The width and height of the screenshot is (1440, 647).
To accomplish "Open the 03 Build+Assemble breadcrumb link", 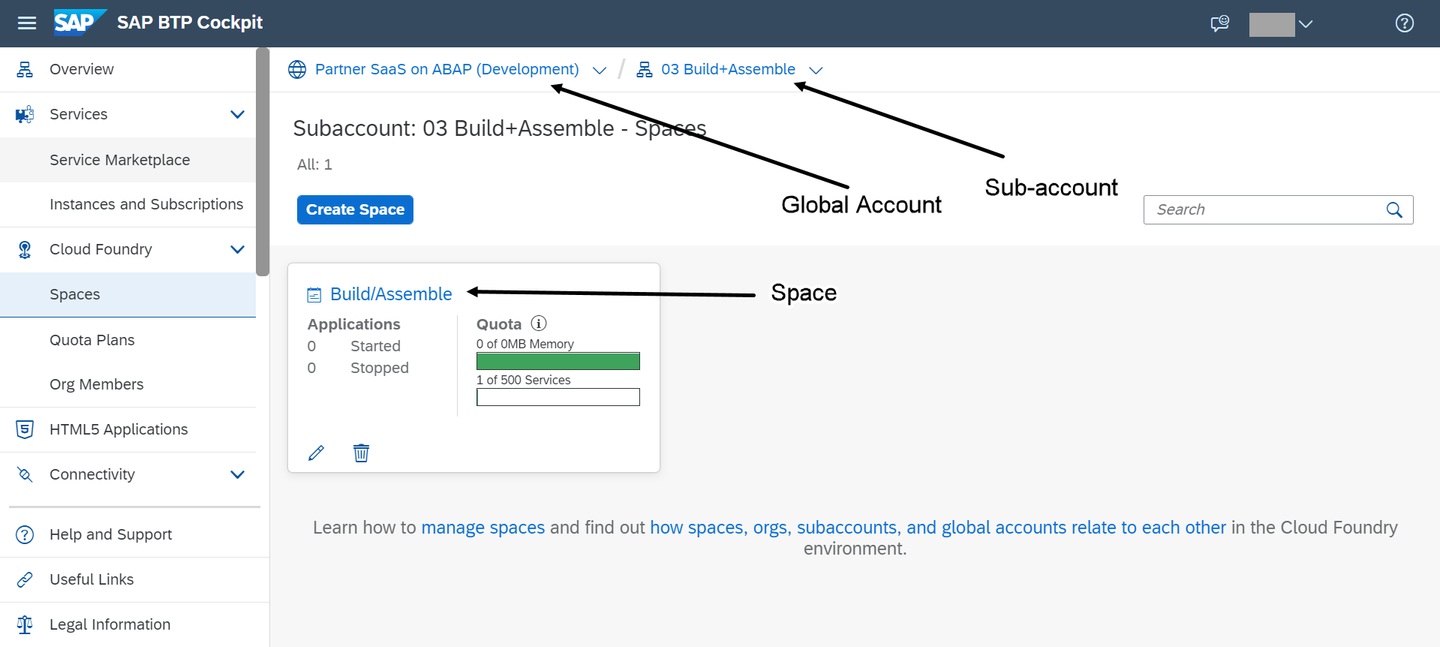I will pos(728,69).
